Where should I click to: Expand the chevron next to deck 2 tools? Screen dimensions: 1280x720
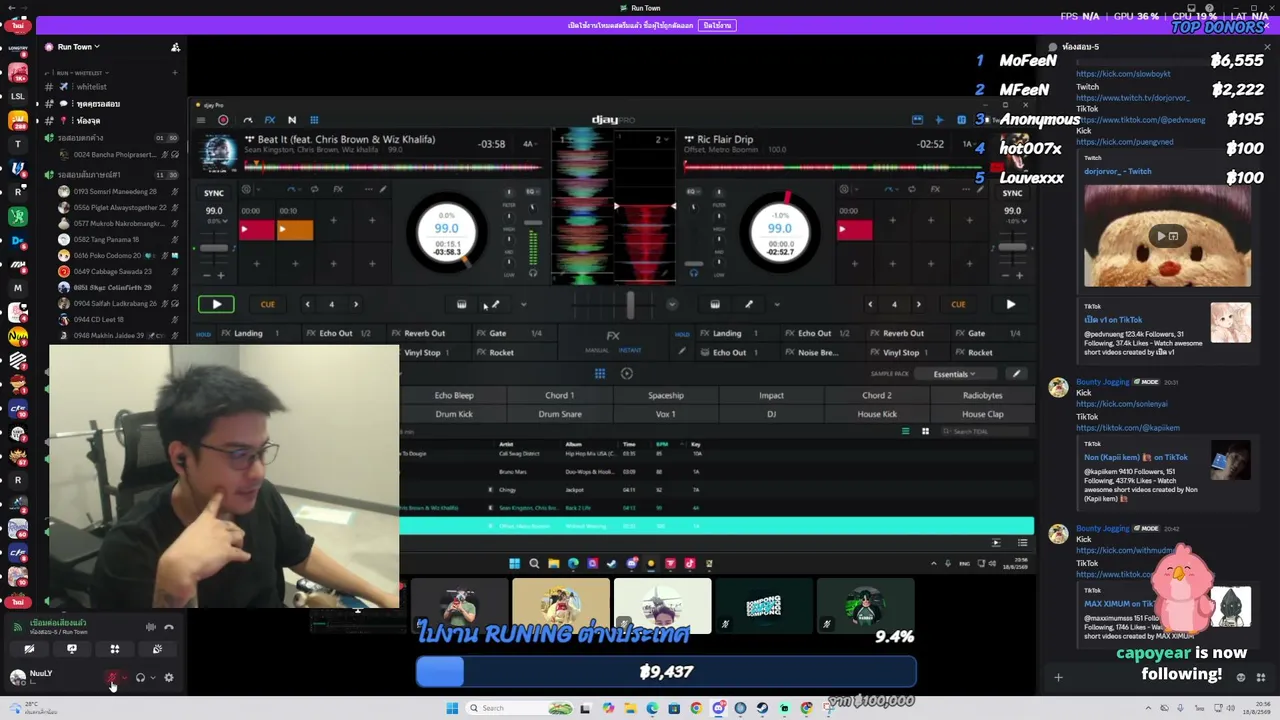777,305
